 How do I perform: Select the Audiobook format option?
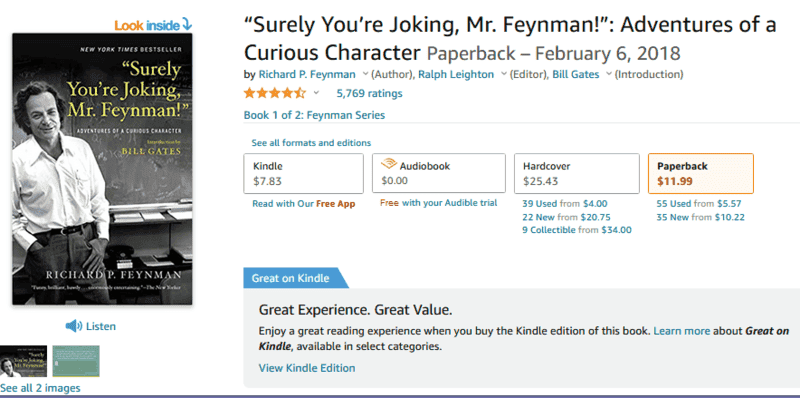(x=439, y=173)
